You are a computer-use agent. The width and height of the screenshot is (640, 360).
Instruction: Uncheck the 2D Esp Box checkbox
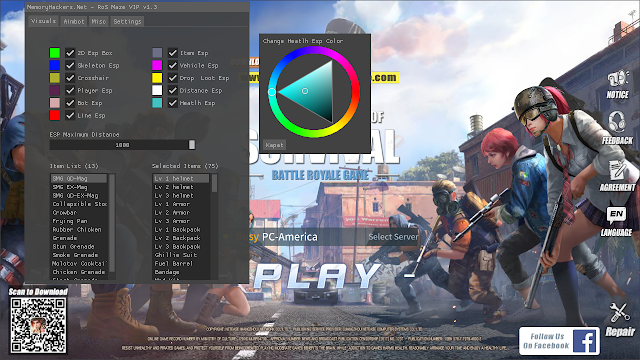coord(70,53)
